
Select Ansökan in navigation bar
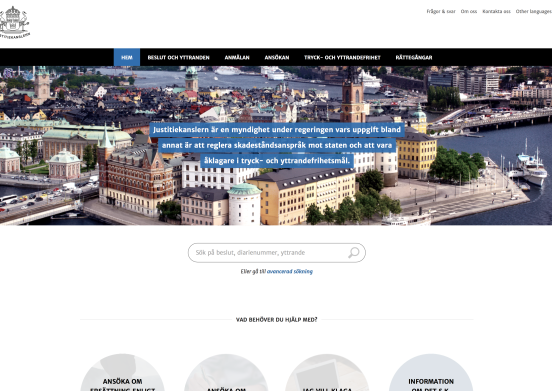tap(277, 57)
